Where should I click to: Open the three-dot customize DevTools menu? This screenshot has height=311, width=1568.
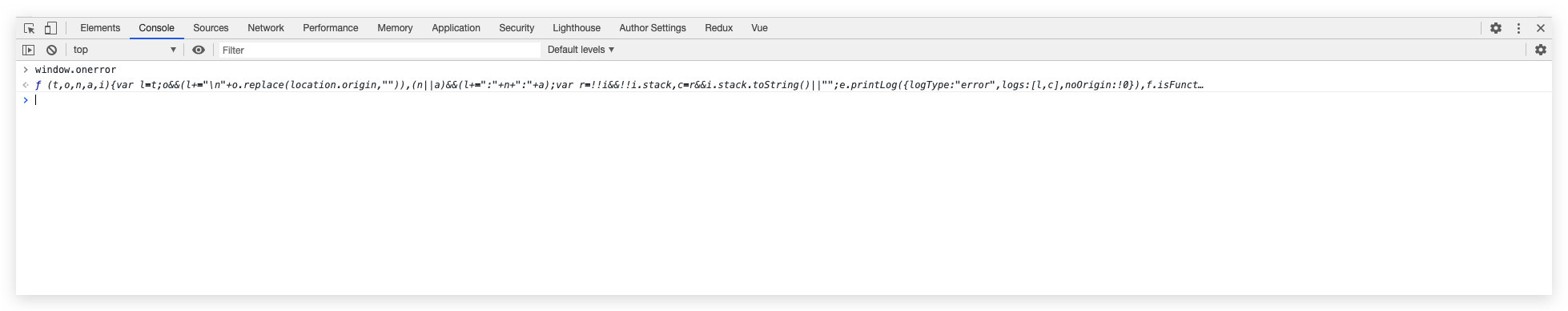1518,28
